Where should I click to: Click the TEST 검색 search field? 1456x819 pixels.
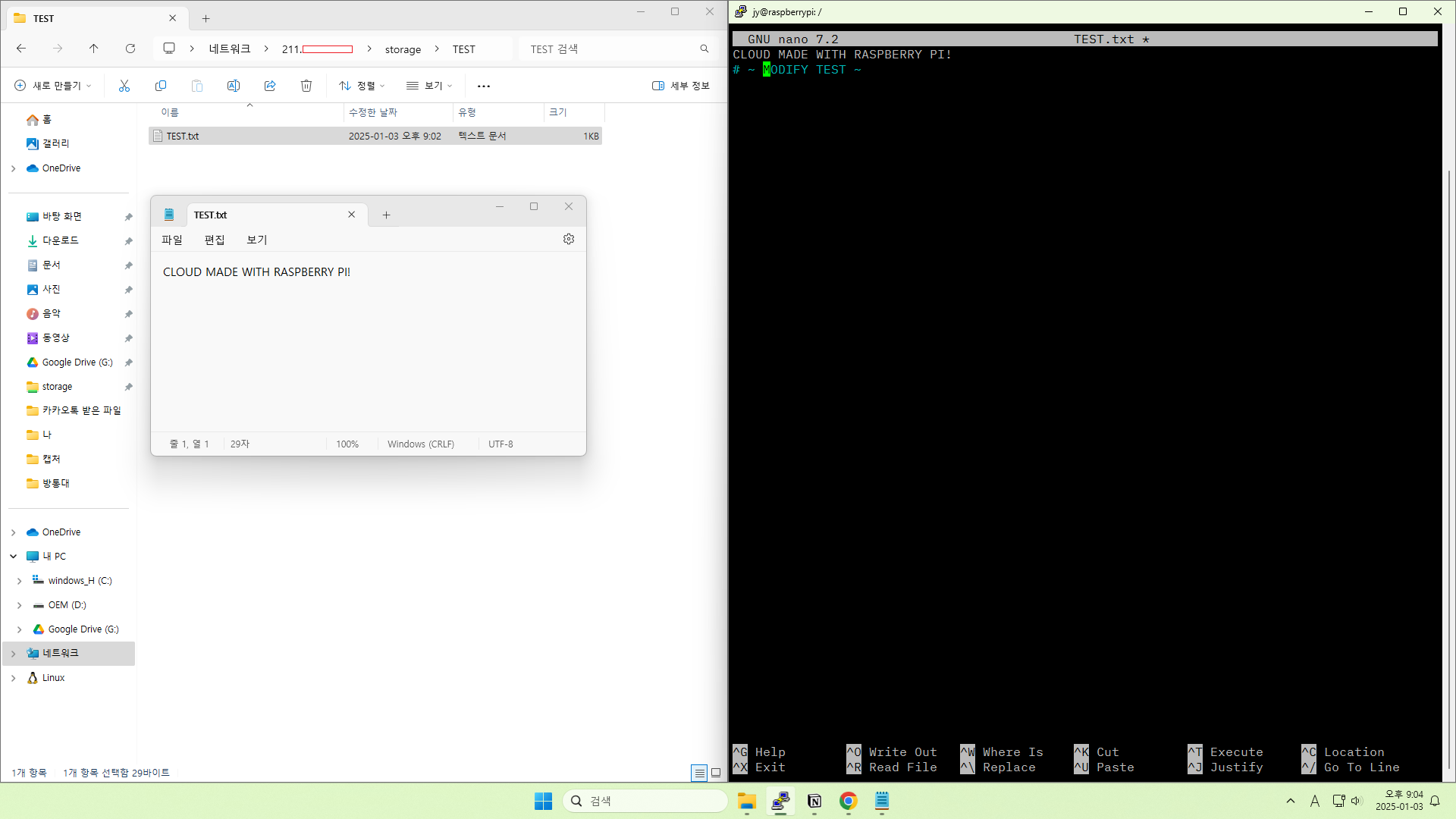610,49
